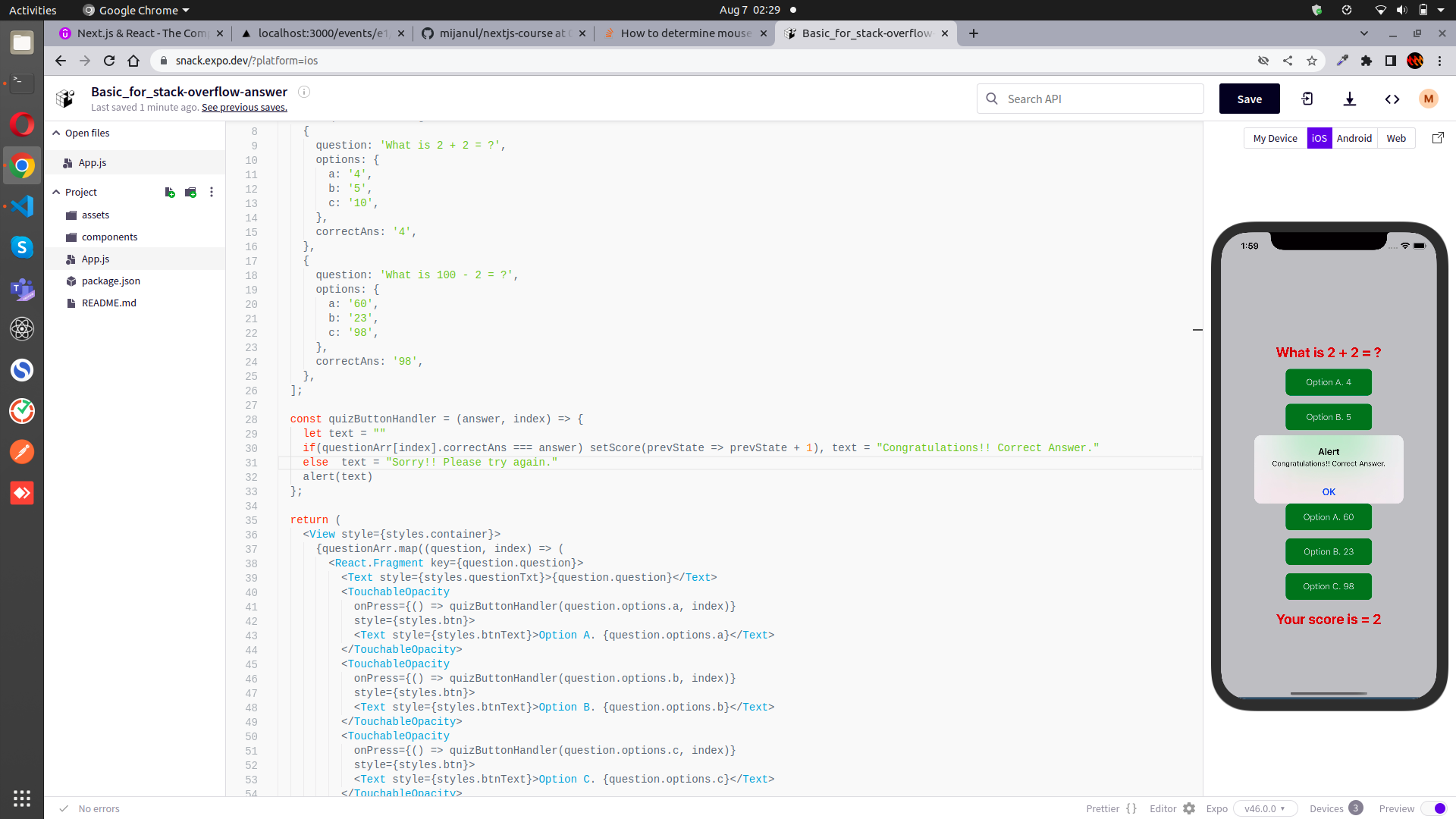
Task: Open the snack info icon beside the title
Action: [304, 92]
